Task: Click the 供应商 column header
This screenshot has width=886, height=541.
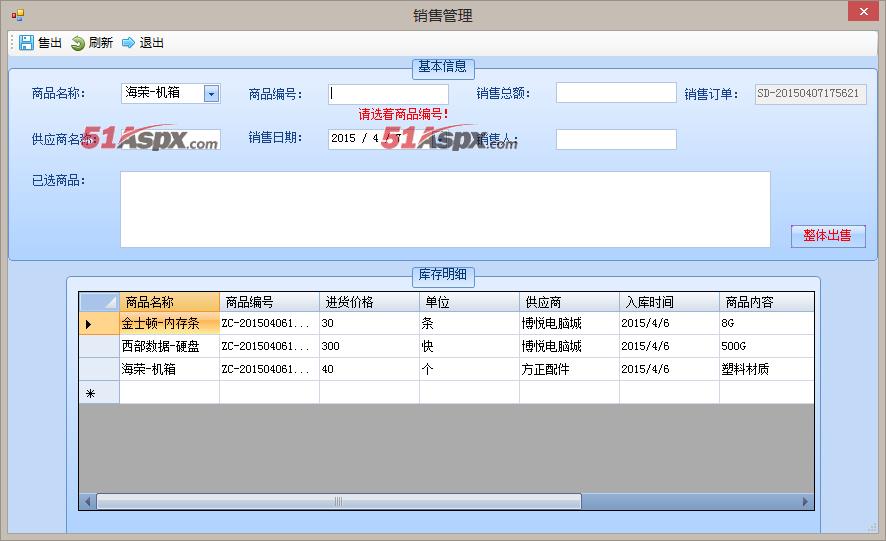Action: 569,302
